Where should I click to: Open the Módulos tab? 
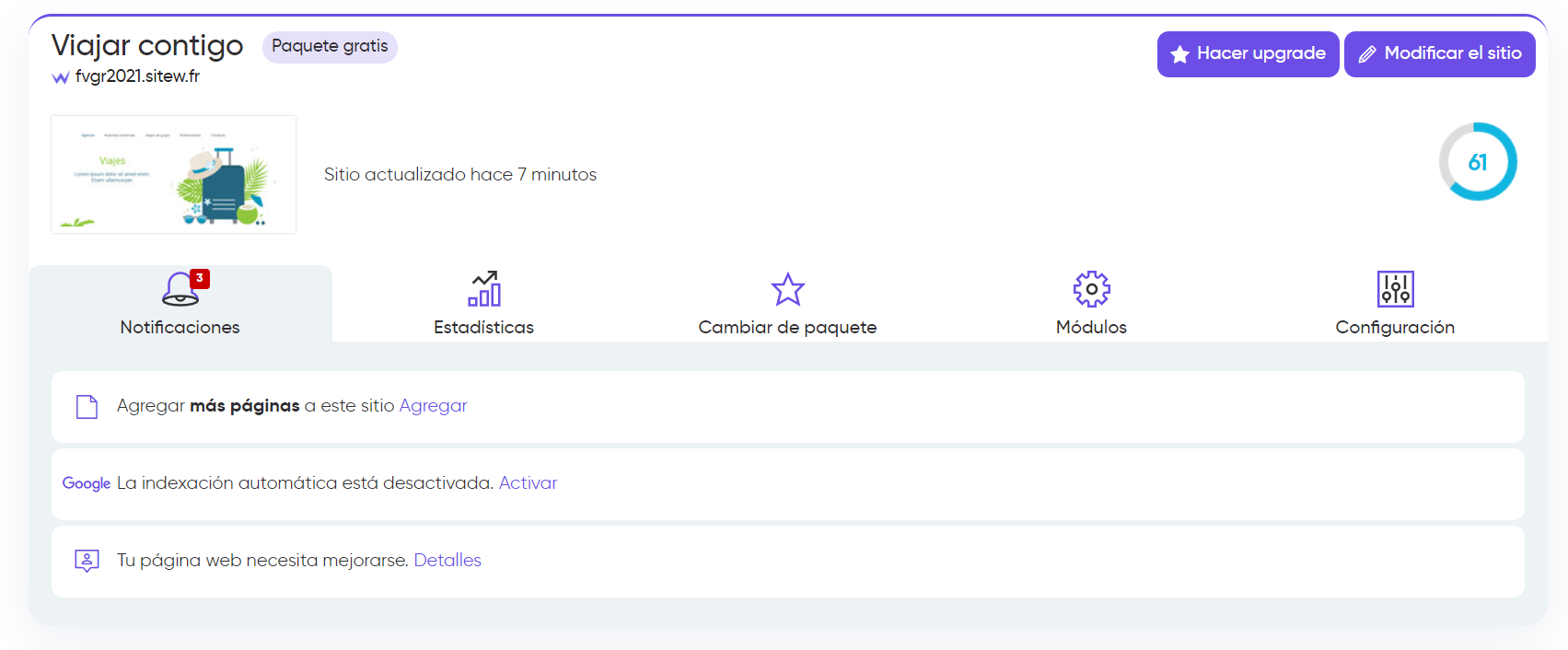[x=1091, y=304]
